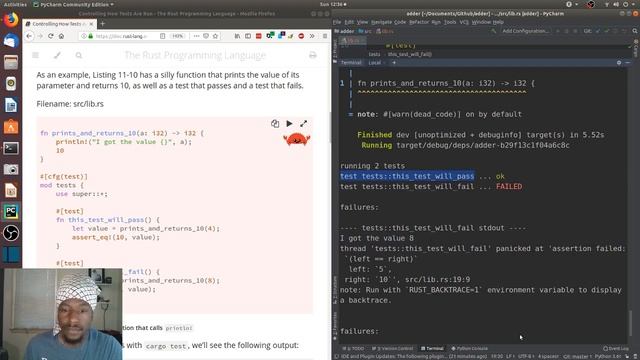Toggle the Rust book sidebar menu

click(x=36, y=55)
